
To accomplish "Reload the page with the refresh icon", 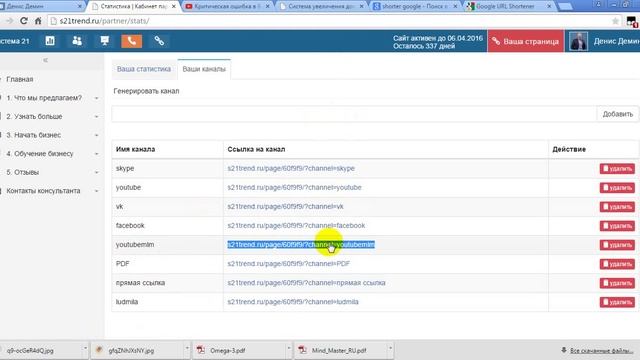I will tap(24, 21).
